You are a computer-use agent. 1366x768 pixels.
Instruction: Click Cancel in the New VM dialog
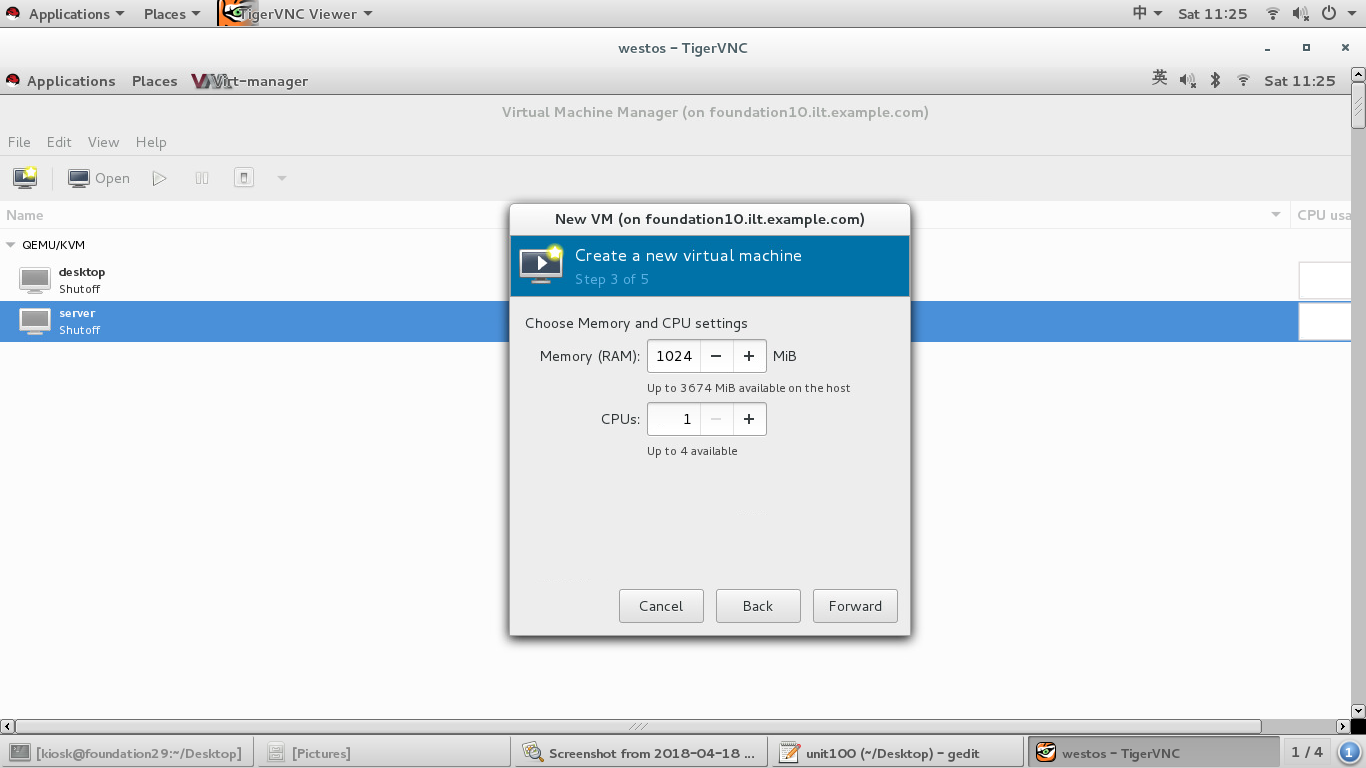tap(661, 606)
